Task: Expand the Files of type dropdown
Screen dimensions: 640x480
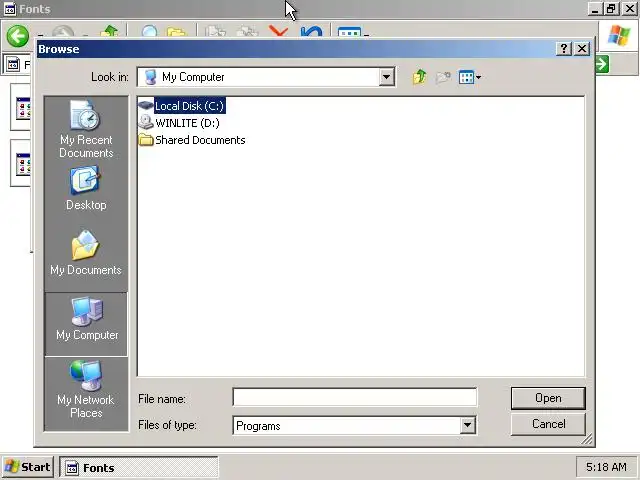Action: tap(468, 426)
